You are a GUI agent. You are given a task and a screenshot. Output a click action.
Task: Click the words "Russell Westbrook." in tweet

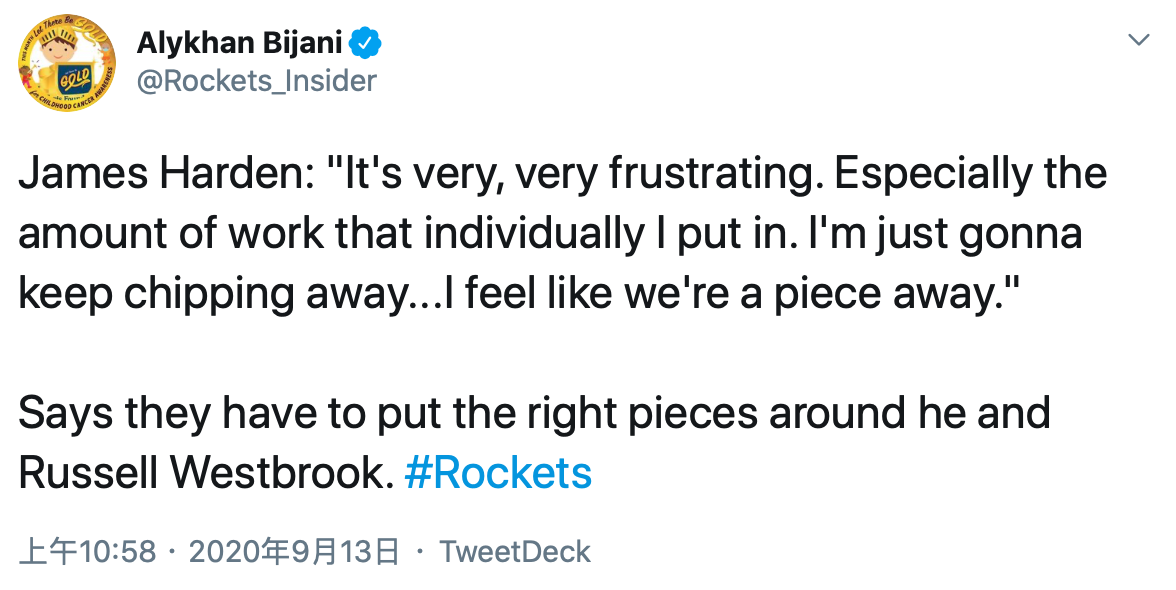pos(206,473)
